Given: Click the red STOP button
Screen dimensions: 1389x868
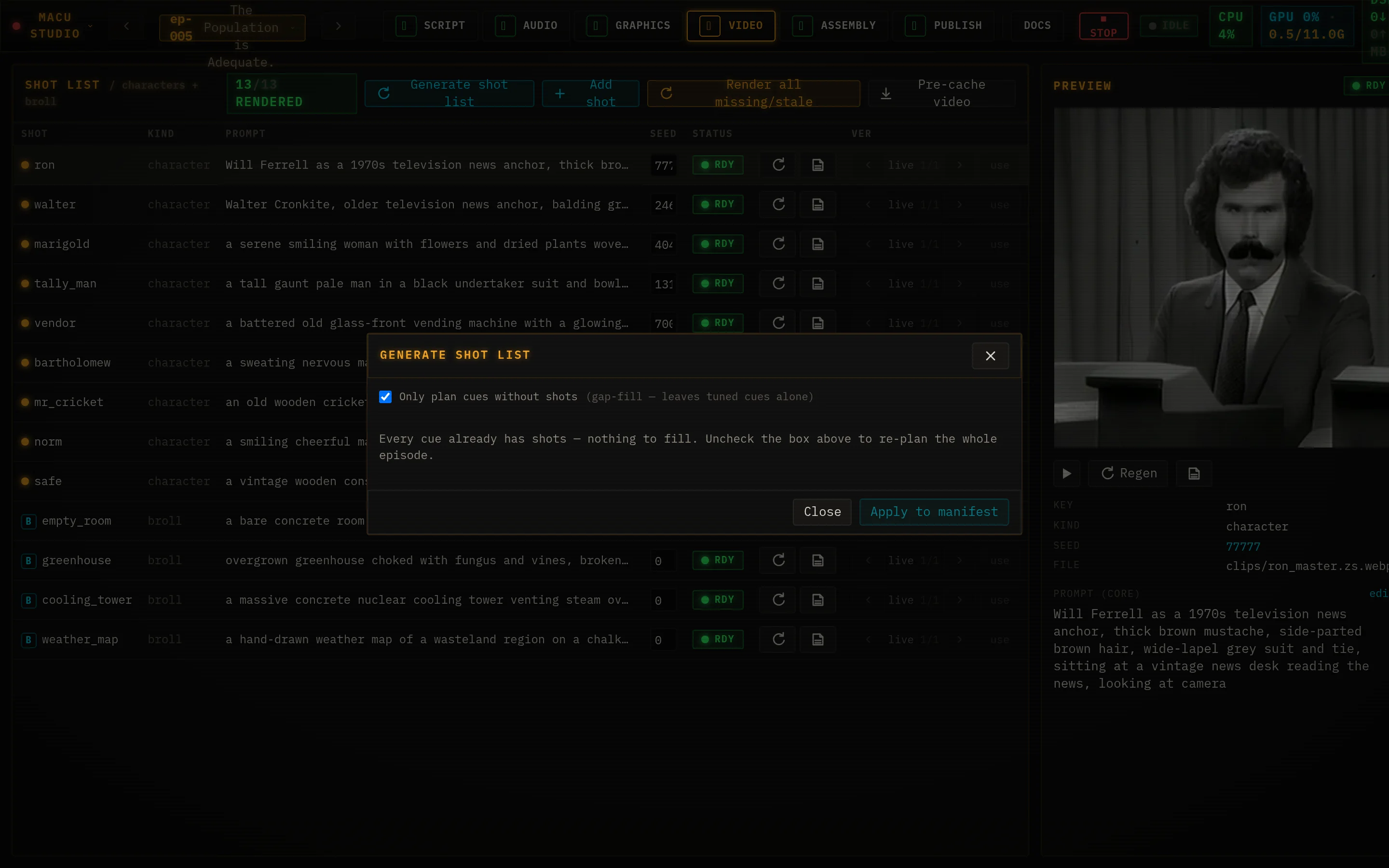Looking at the screenshot, I should pos(1103,26).
